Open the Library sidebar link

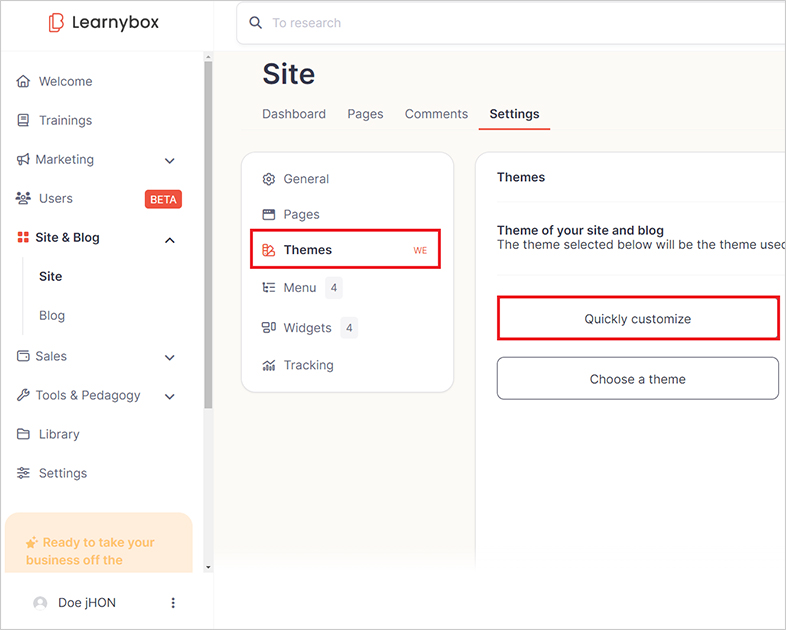59,434
